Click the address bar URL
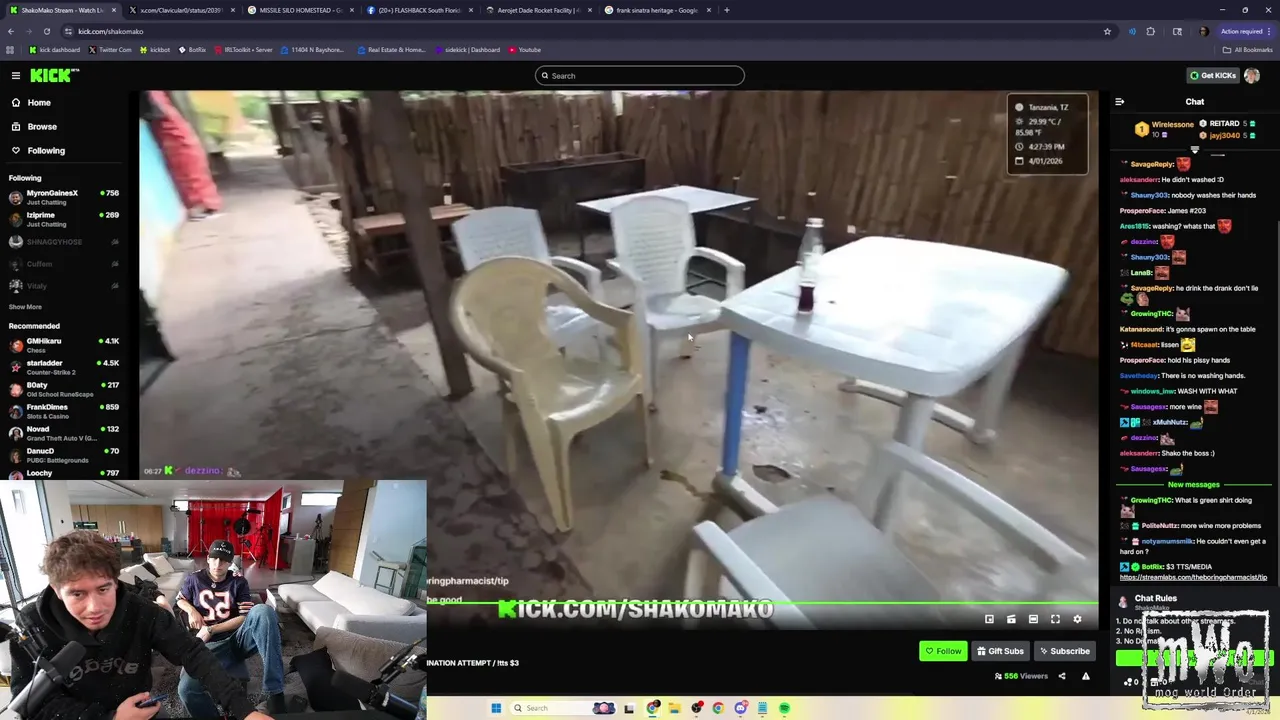The height and width of the screenshot is (720, 1280). pos(110,31)
